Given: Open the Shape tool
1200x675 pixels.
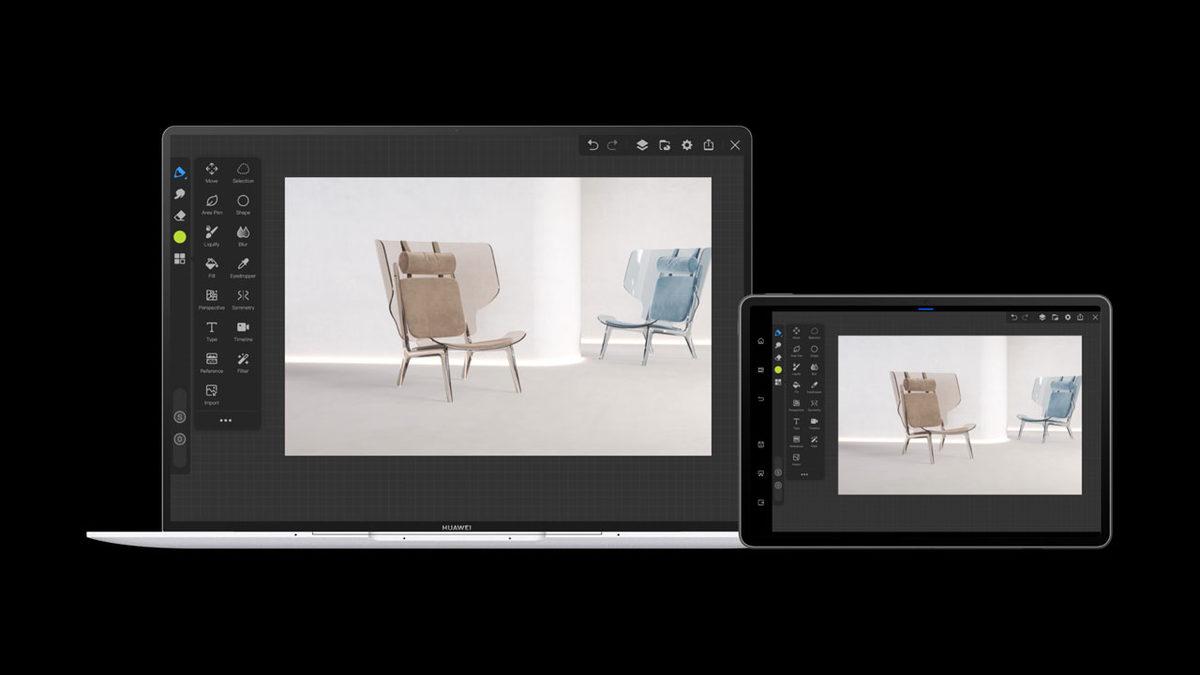Looking at the screenshot, I should point(242,201).
